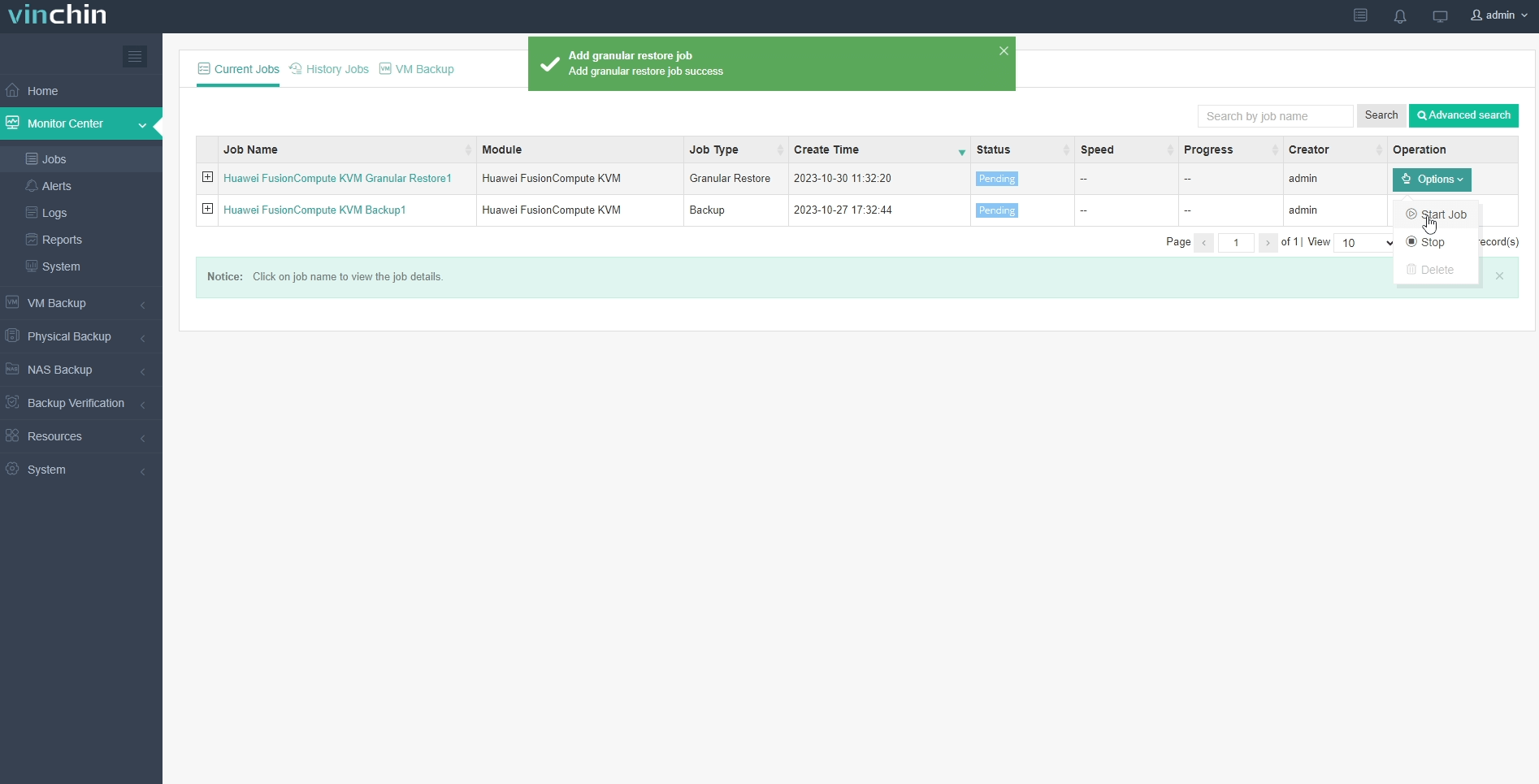Click Pending status of Granular Restore1
1539x784 pixels.
(x=997, y=179)
